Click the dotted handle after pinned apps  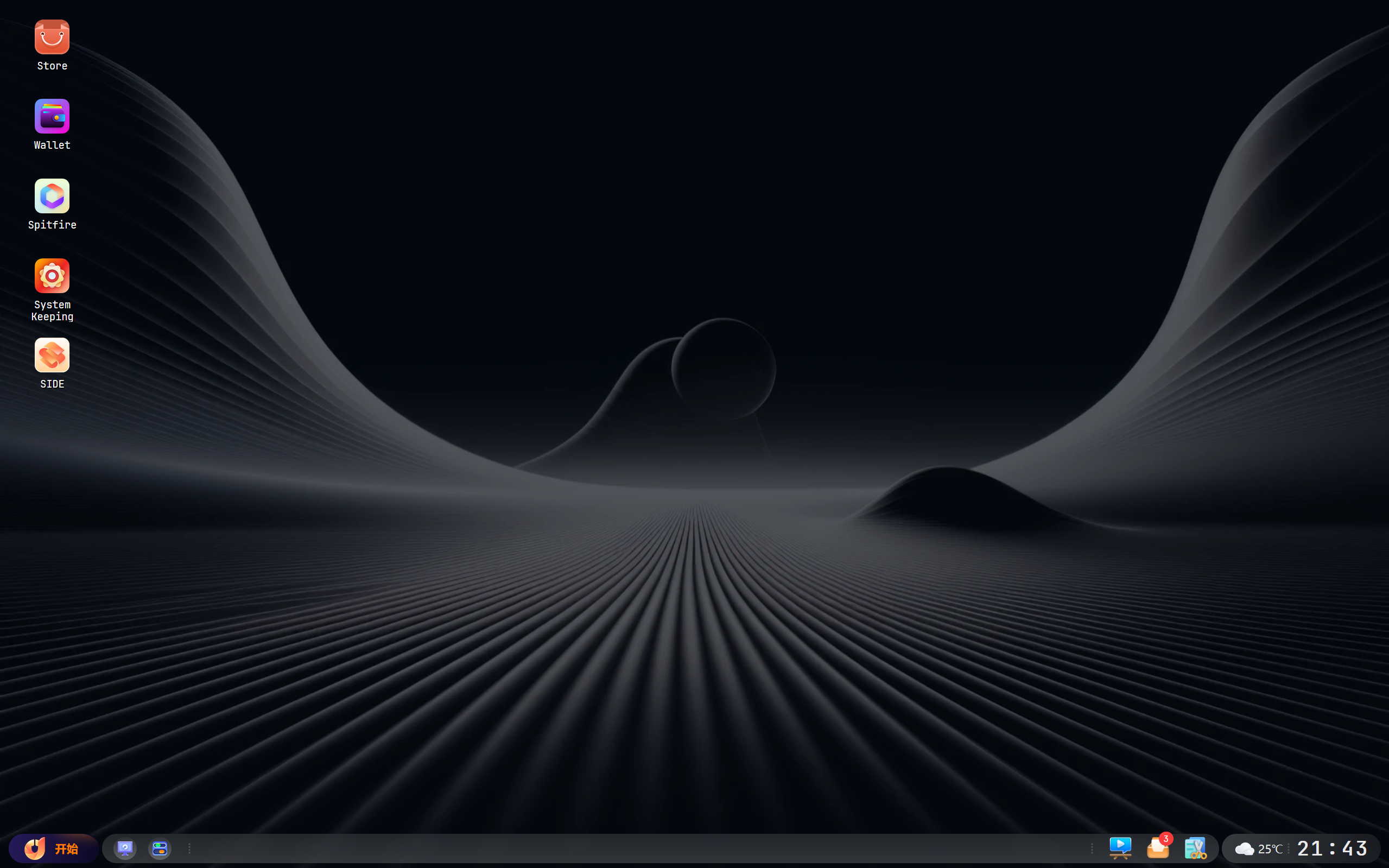point(189,848)
